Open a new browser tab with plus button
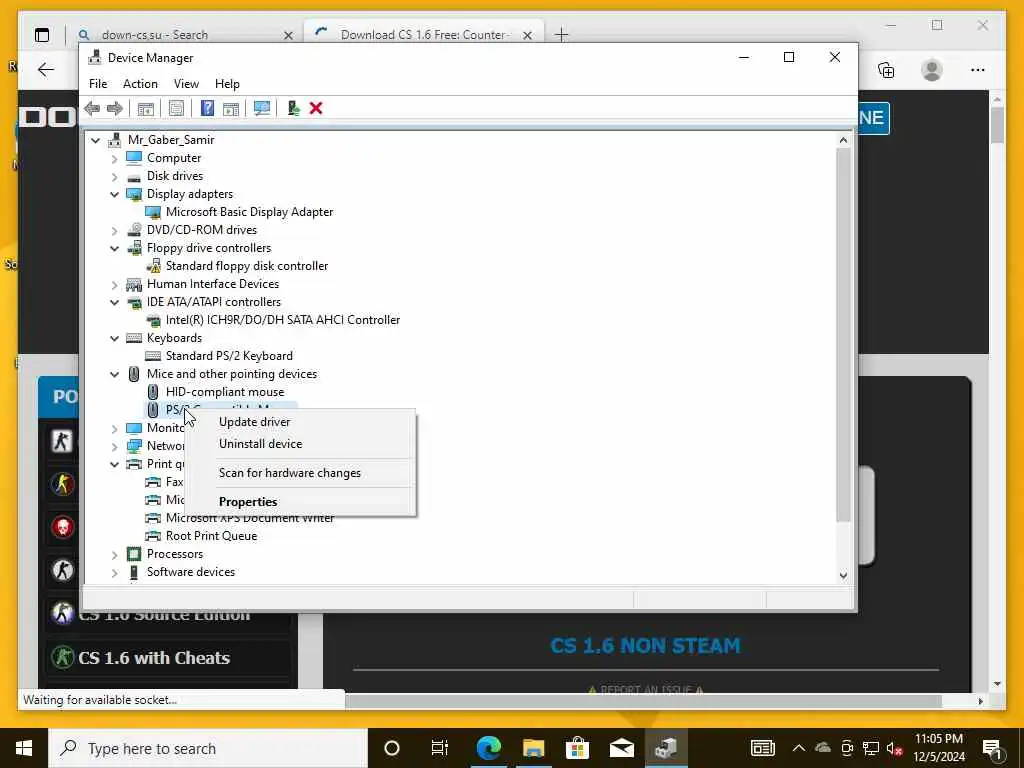1024x768 pixels. point(561,35)
